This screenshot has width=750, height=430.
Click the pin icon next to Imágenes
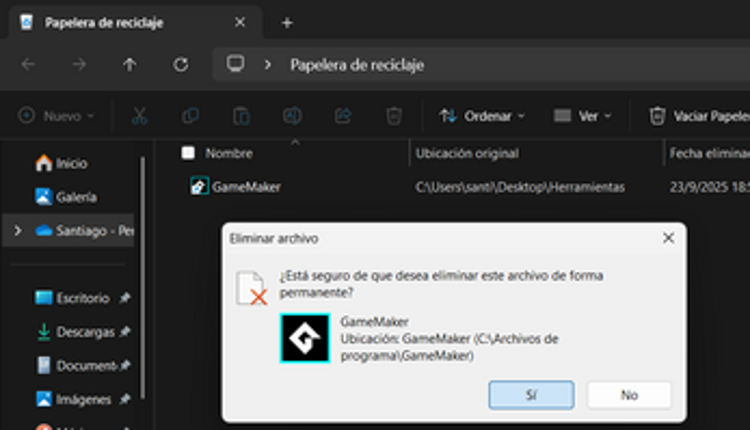[125, 399]
